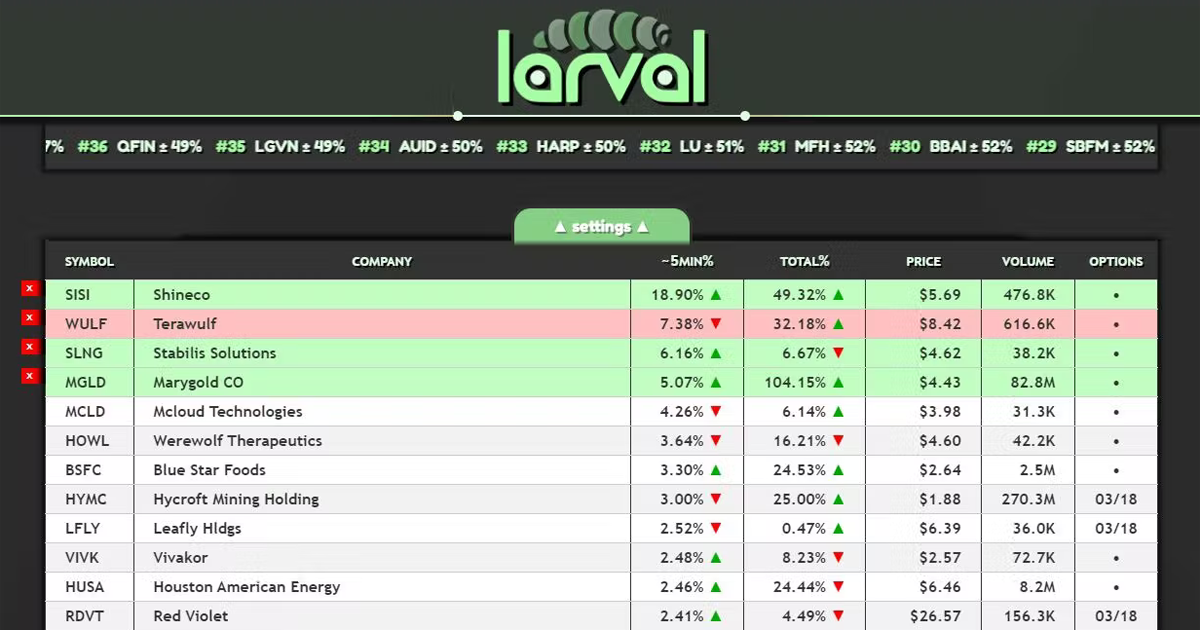Viewport: 1200px width, 630px height.
Task: Open the 03/18 options link for HYMC
Action: click(1116, 499)
